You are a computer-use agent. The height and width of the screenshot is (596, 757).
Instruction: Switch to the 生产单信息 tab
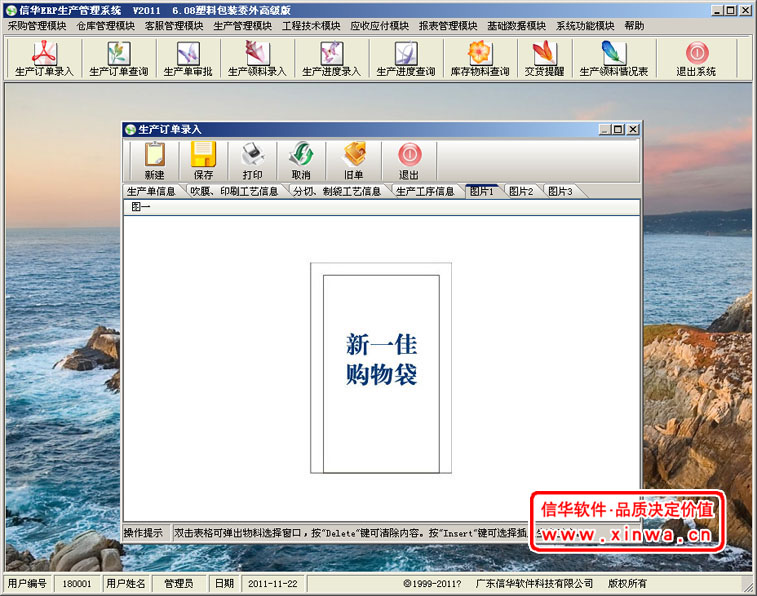pyautogui.click(x=151, y=191)
